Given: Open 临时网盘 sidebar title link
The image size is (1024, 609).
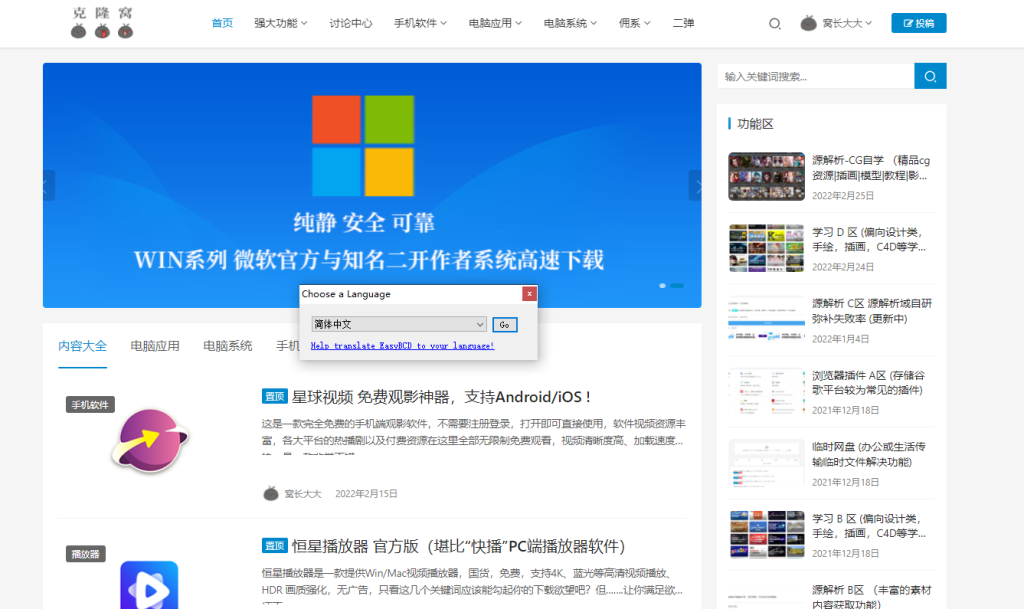Looking at the screenshot, I should coord(869,454).
